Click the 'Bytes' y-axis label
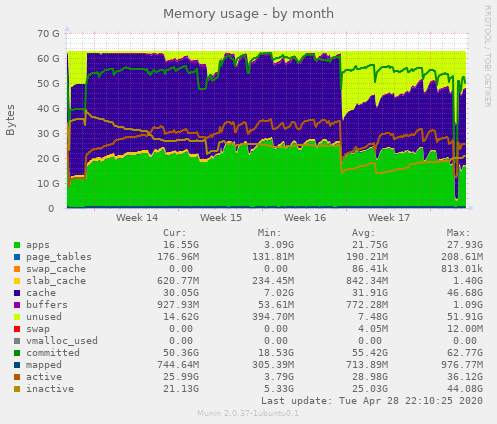The height and width of the screenshot is (424, 497). [11, 120]
